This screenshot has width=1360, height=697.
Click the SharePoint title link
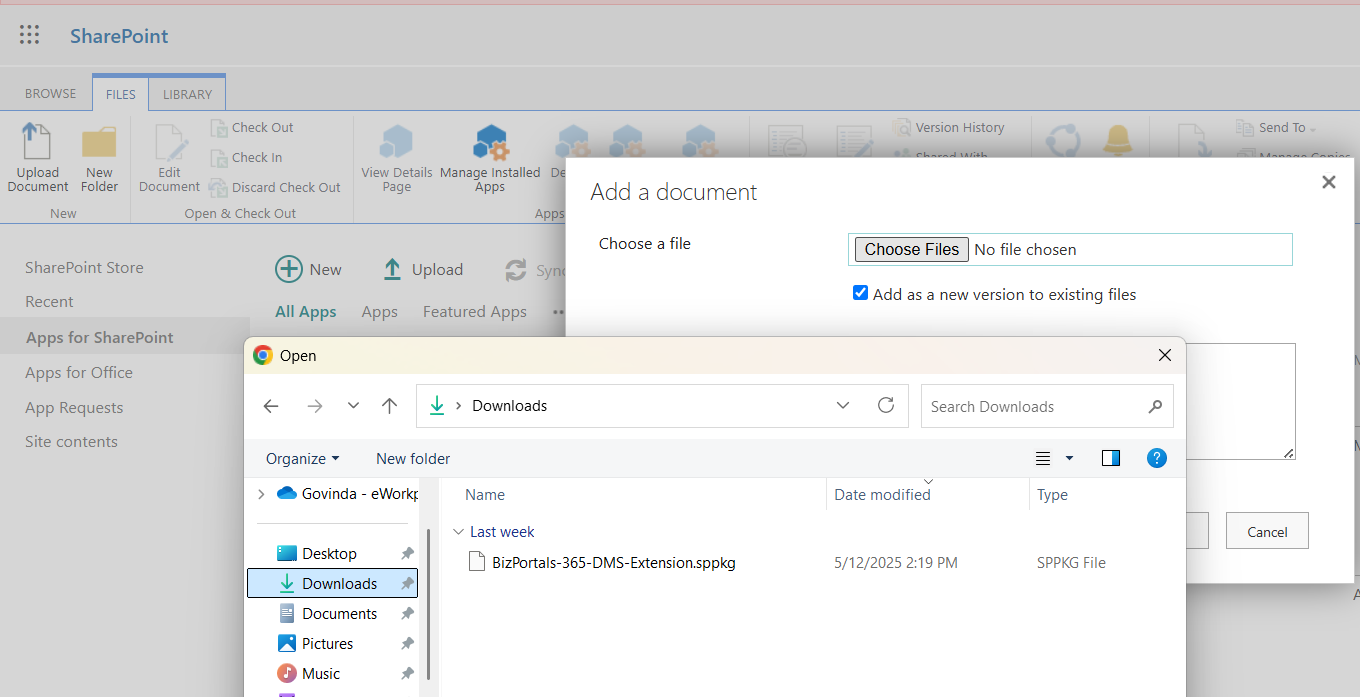119,36
